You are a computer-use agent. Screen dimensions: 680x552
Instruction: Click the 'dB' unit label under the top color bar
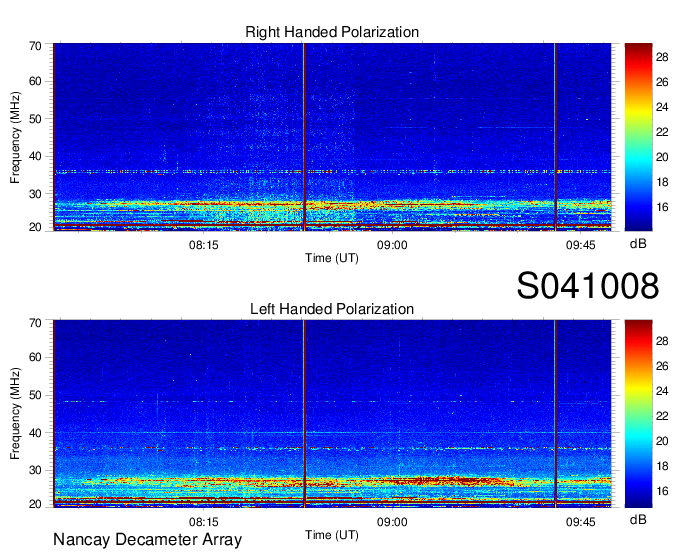point(638,244)
